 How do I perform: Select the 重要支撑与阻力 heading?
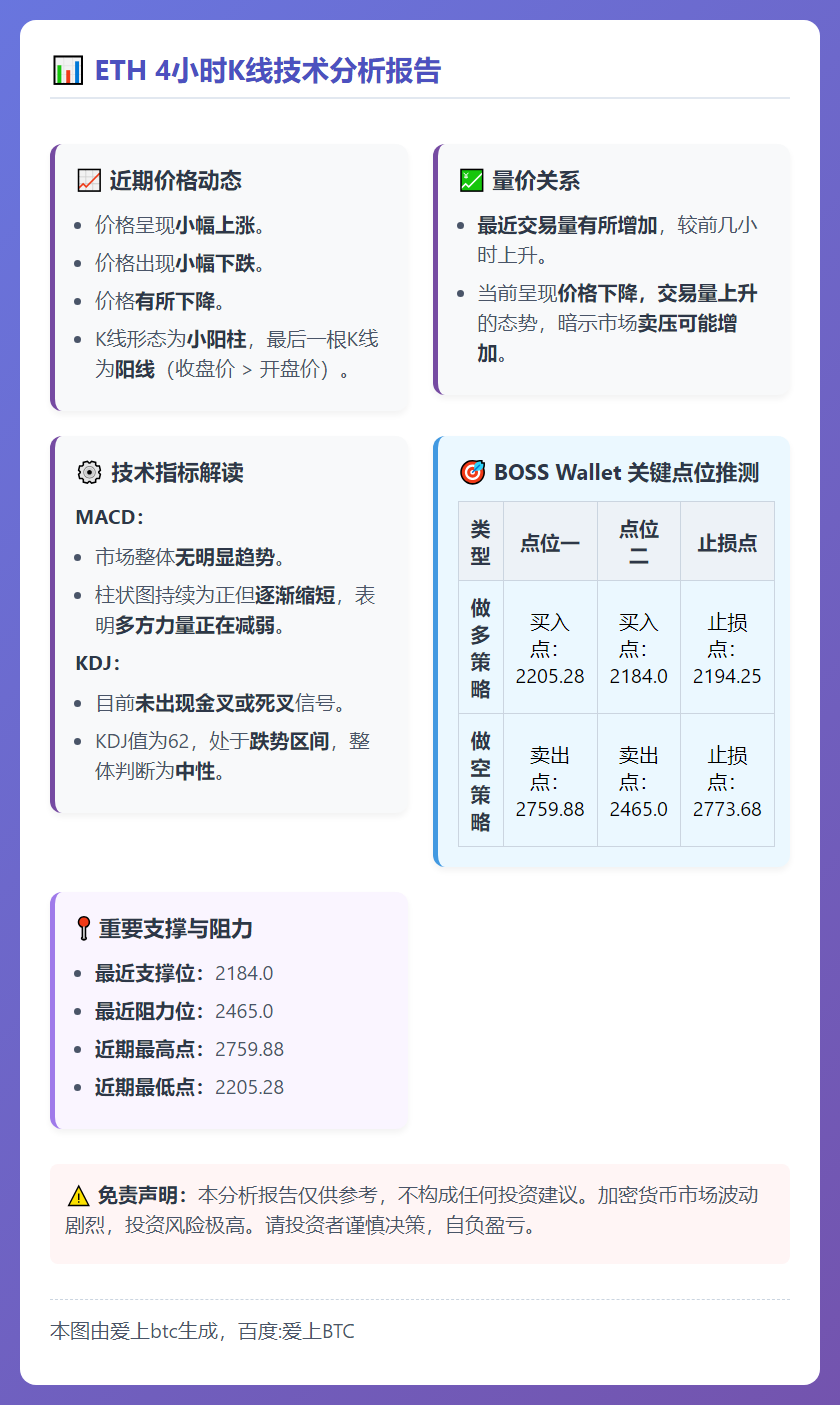tap(176, 929)
